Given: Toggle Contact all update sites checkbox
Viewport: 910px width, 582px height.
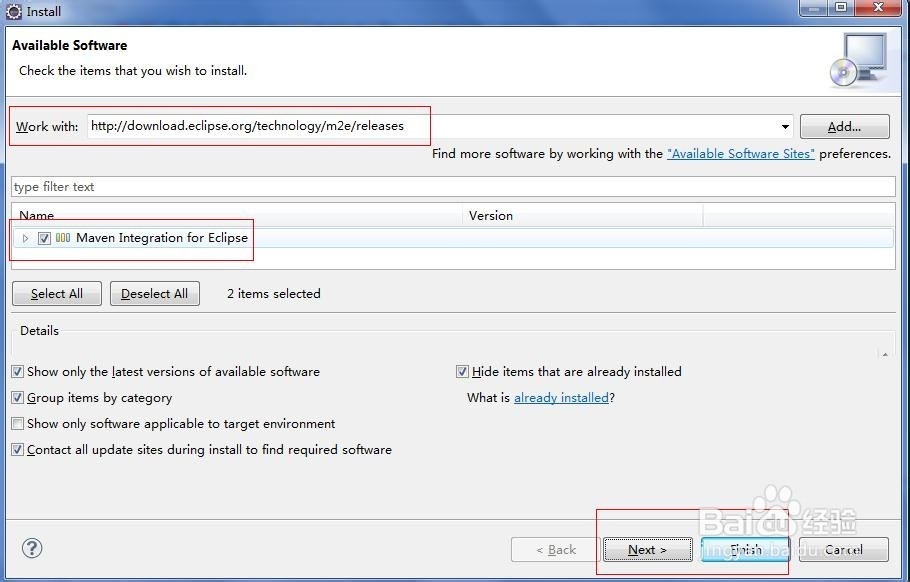Looking at the screenshot, I should point(17,450).
